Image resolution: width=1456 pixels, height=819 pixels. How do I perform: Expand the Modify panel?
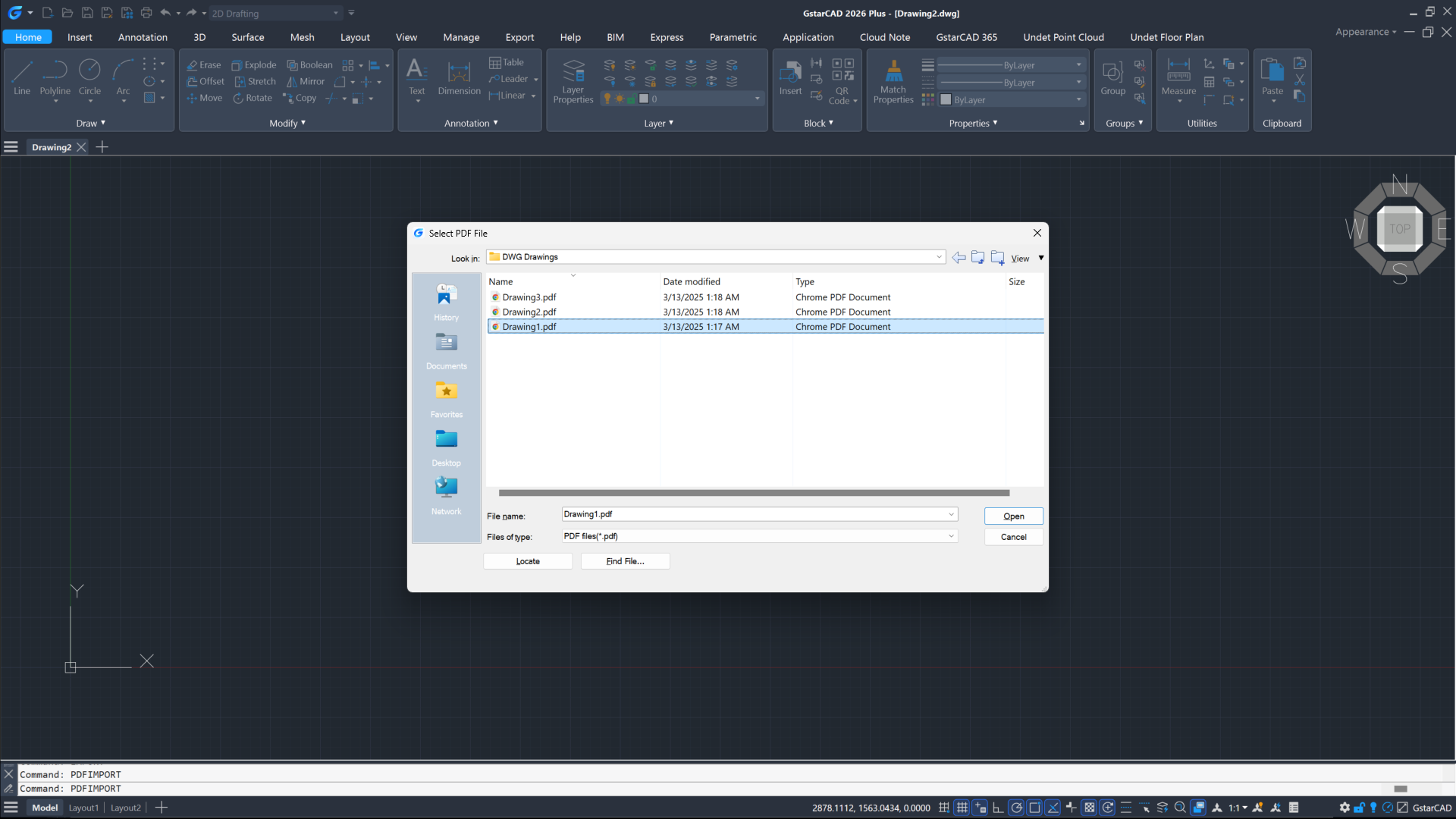287,123
